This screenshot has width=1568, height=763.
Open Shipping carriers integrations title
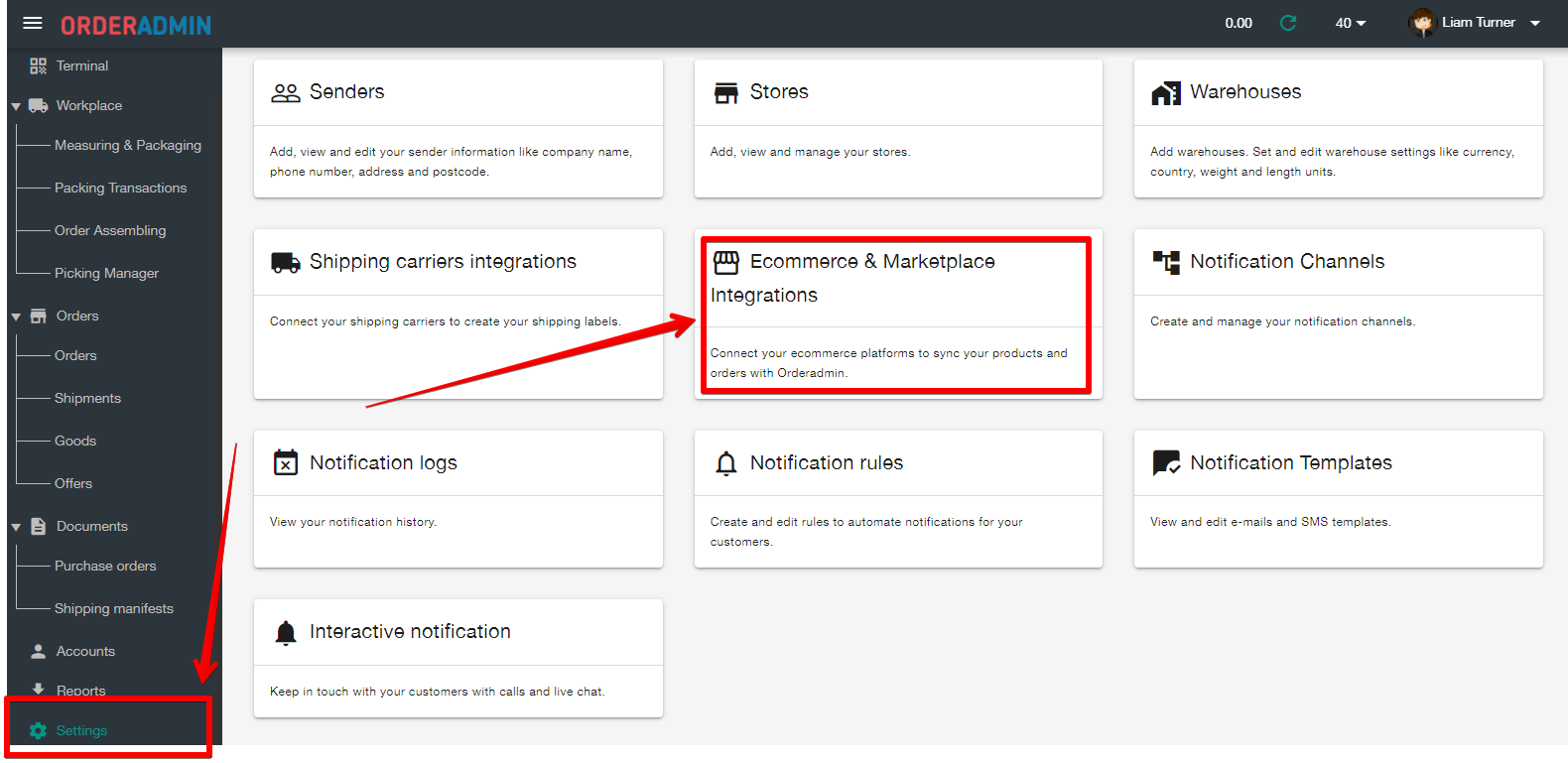pos(443,262)
